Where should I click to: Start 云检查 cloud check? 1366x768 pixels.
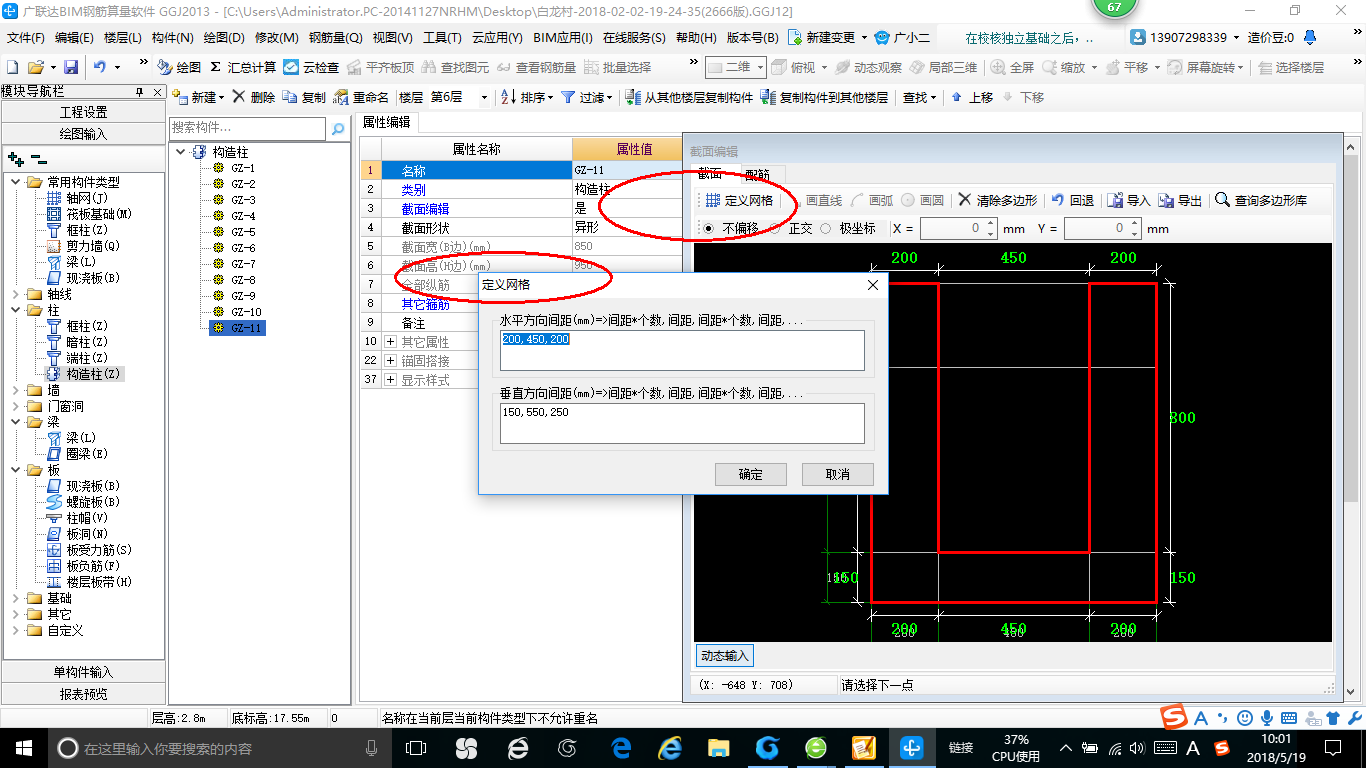tap(311, 67)
